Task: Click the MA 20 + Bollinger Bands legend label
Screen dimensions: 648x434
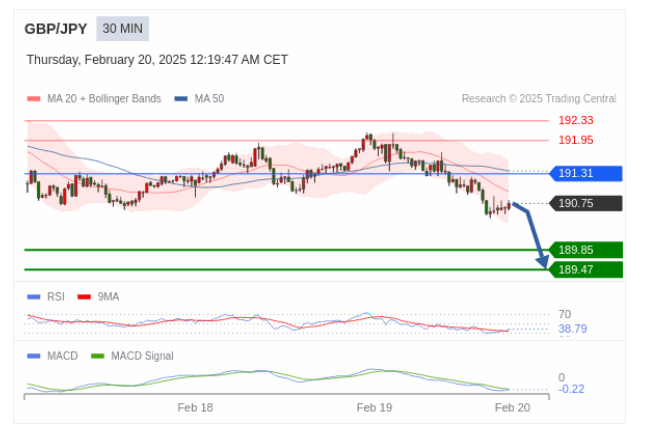Action: pyautogui.click(x=104, y=99)
